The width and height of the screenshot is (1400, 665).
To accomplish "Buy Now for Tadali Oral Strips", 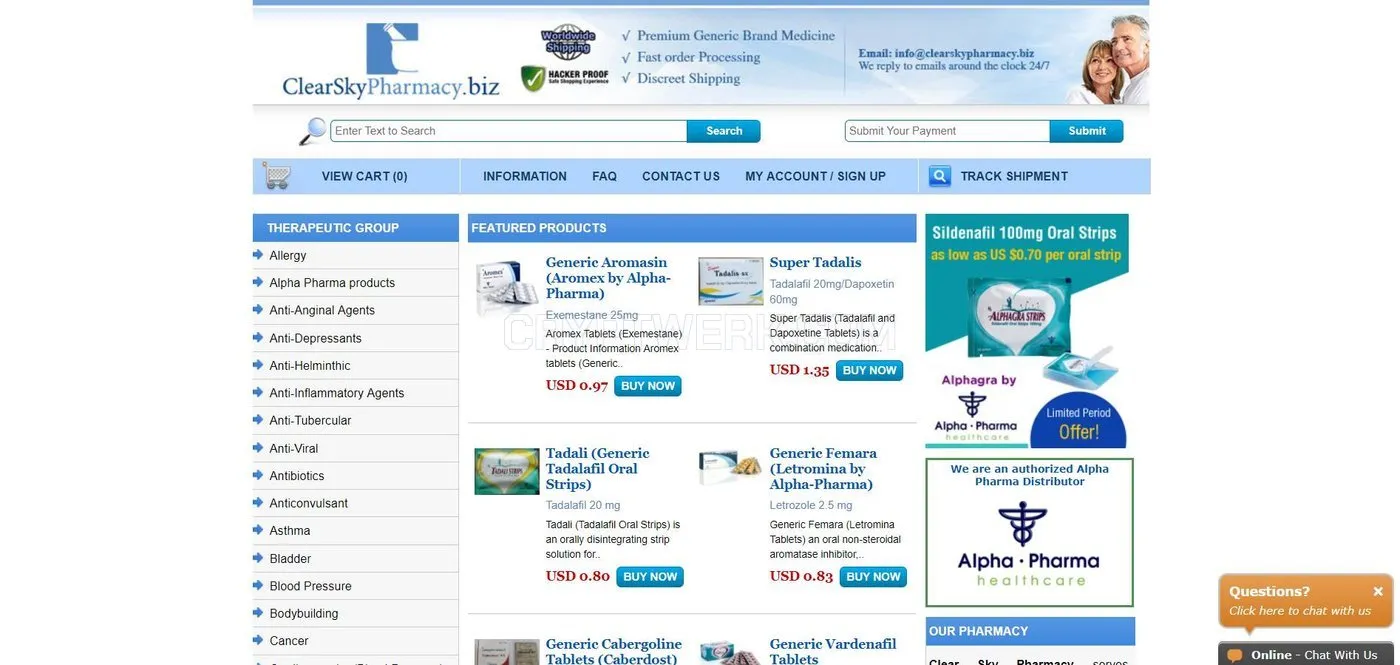I will (650, 577).
